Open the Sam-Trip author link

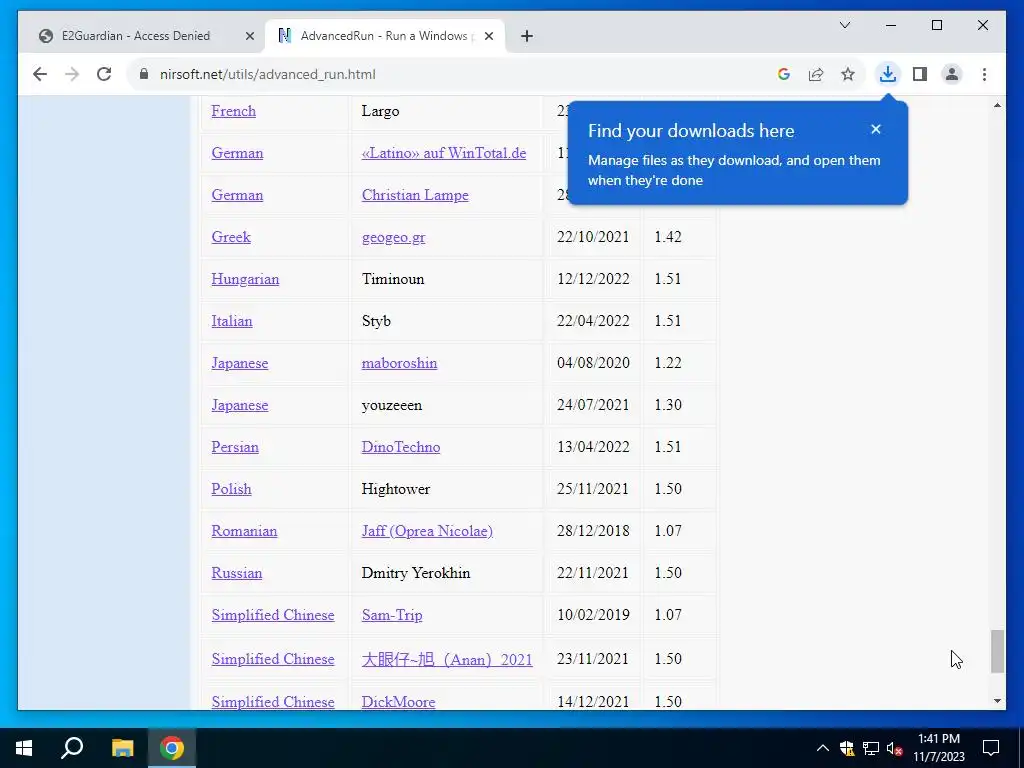(x=392, y=615)
